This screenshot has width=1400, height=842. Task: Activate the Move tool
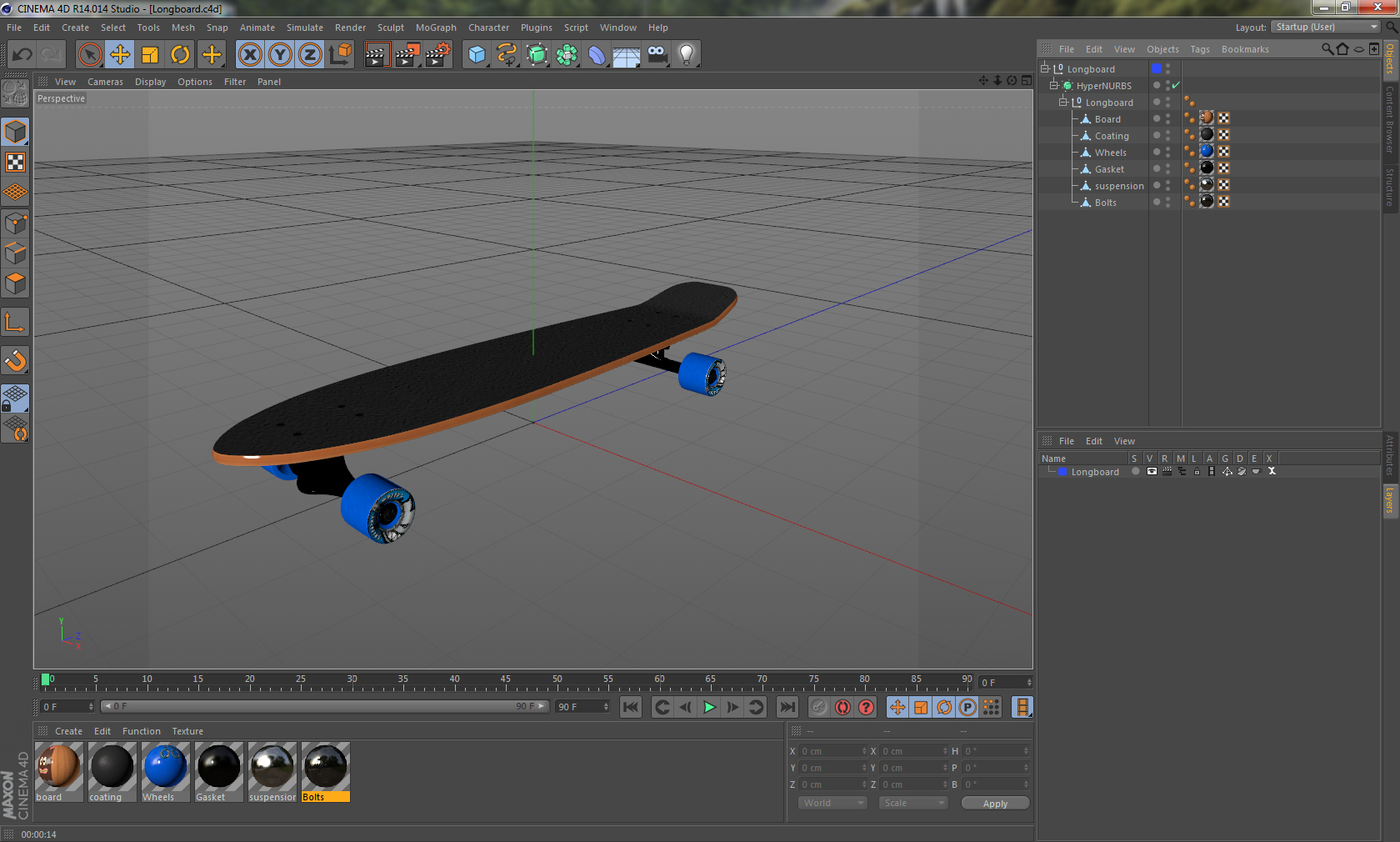pyautogui.click(x=120, y=55)
